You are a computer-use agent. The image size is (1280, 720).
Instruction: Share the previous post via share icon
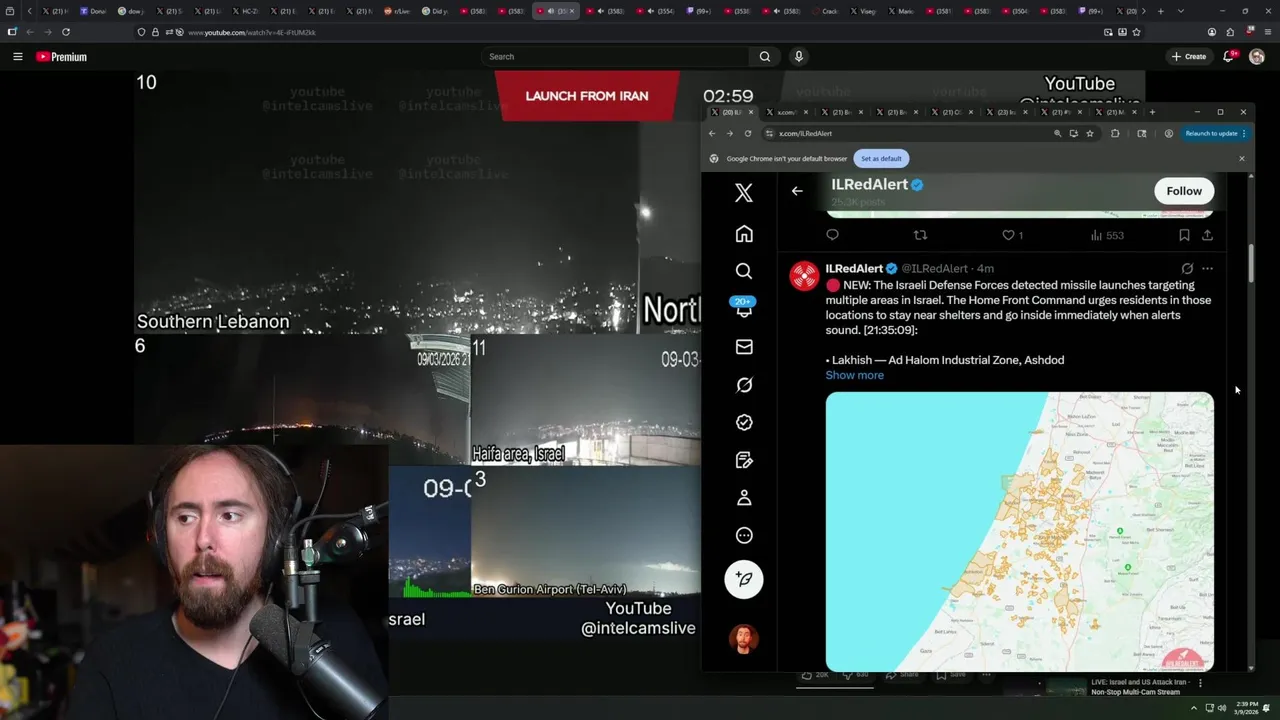pos(1207,235)
